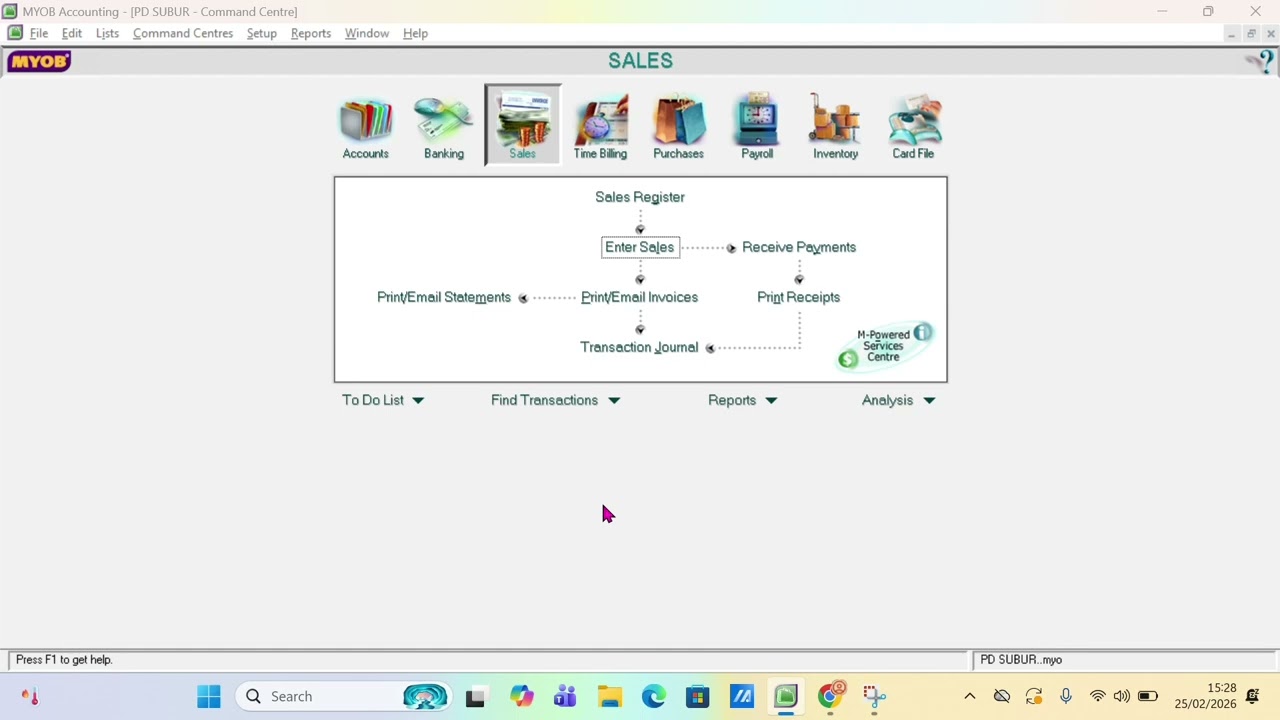Open battery status in tray

click(1147, 696)
